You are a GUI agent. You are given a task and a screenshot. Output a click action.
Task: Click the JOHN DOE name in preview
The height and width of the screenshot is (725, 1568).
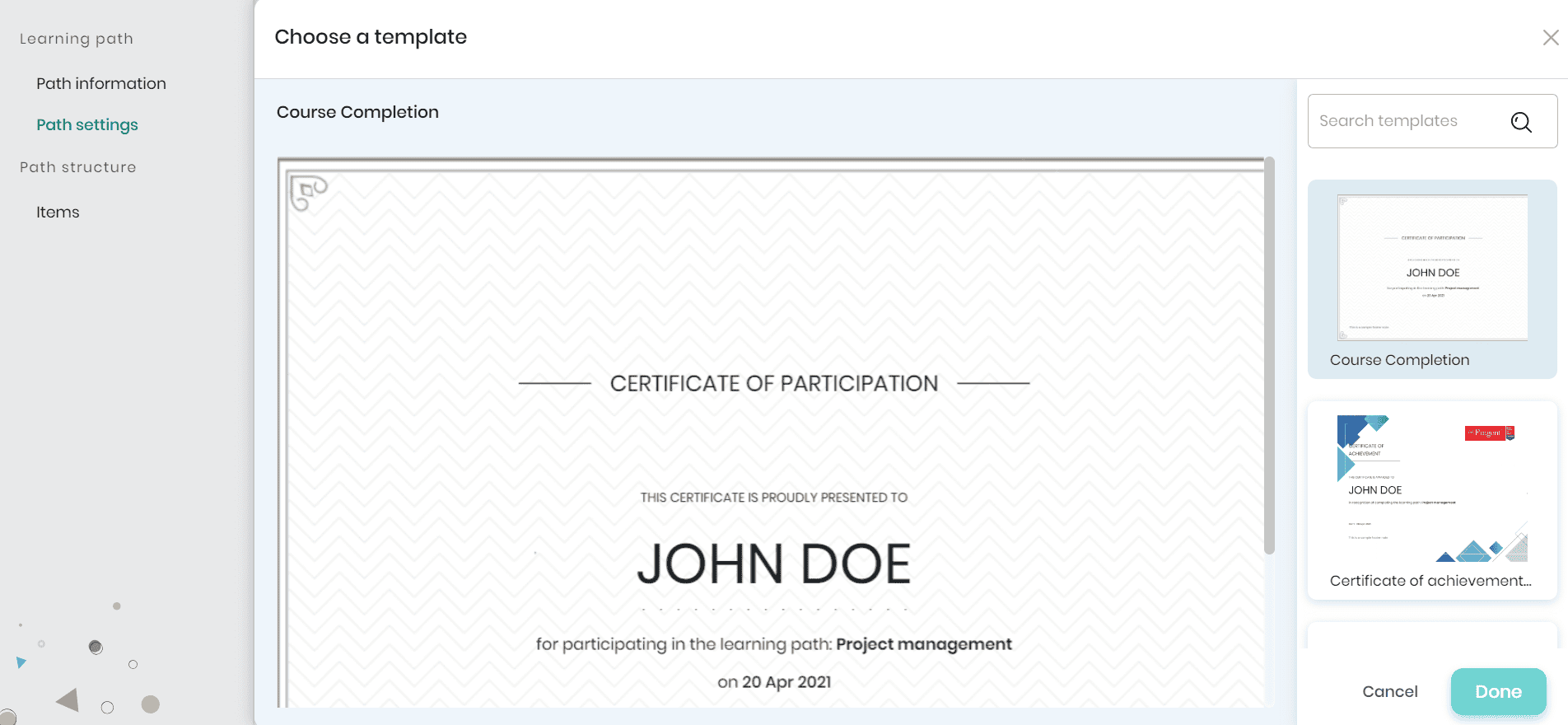(x=773, y=564)
